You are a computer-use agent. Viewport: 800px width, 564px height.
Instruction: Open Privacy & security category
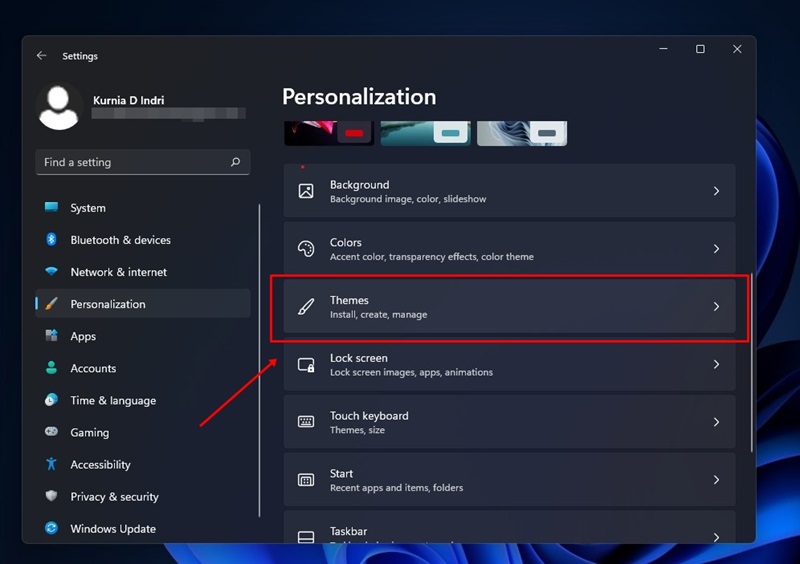pos(143,497)
